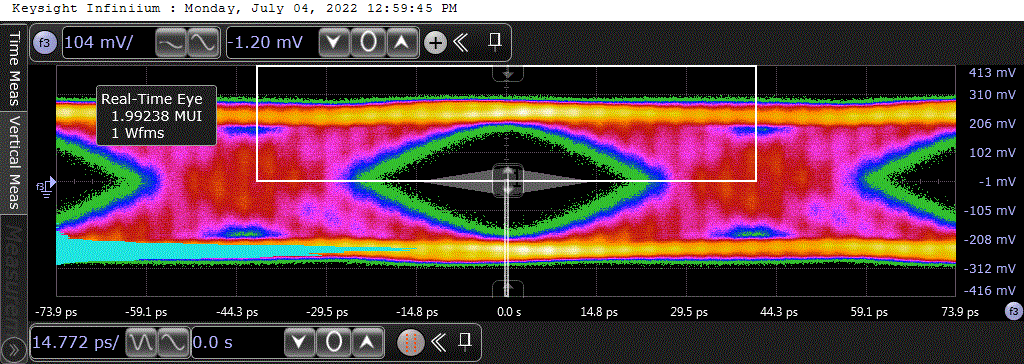This screenshot has height=364, width=1024.
Task: Increase vertical scale with the taller wave button
Action: click(x=202, y=44)
